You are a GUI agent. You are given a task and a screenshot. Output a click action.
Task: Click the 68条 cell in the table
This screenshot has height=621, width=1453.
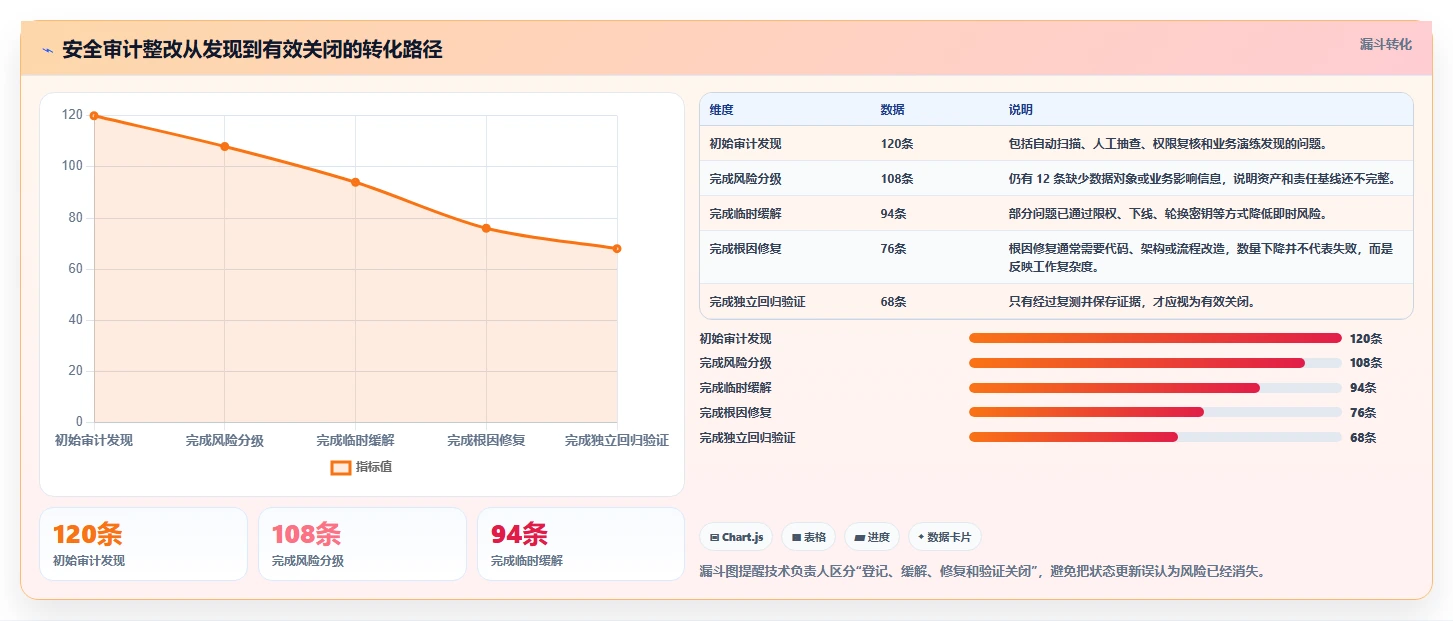[893, 302]
